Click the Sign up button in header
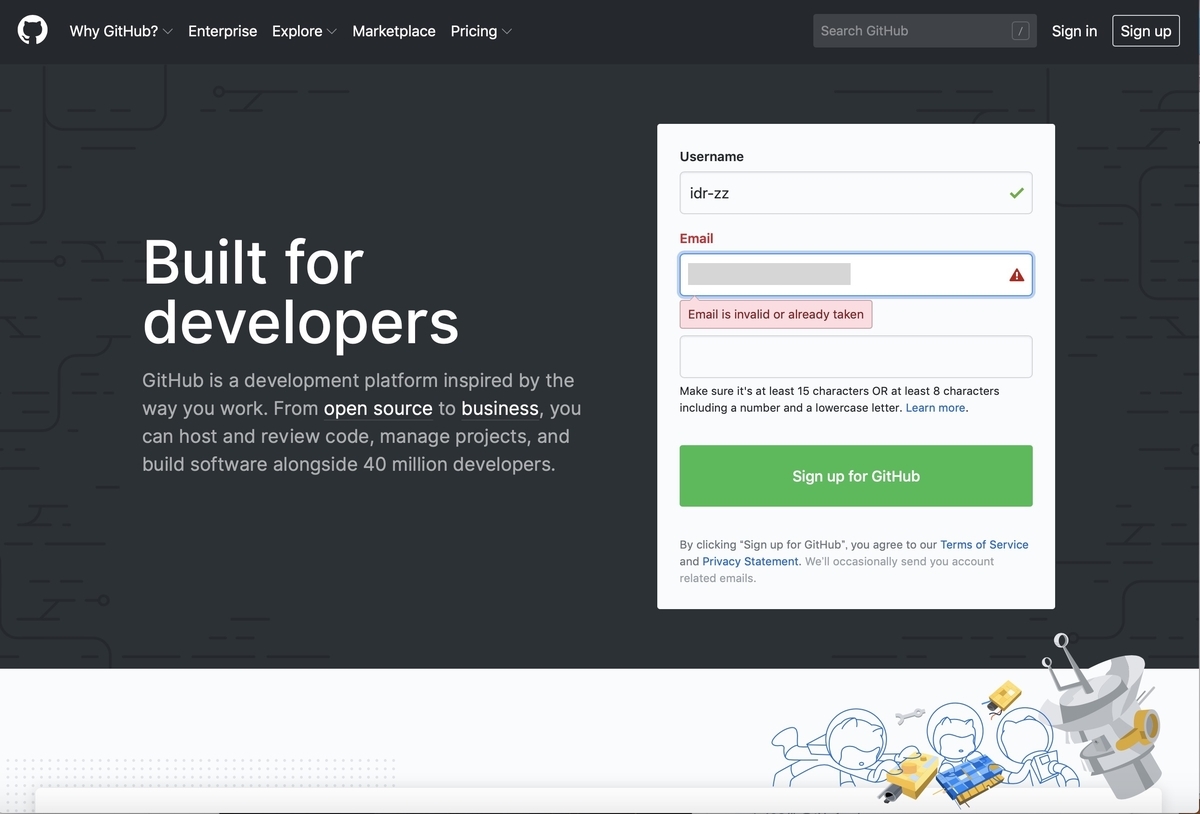1200x814 pixels. pos(1146,31)
